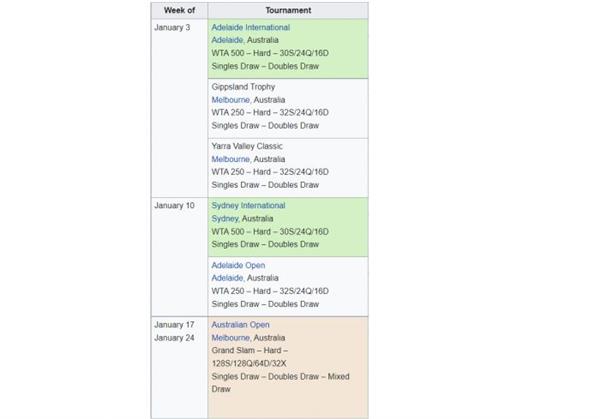The image size is (600, 419).
Task: Click the 'Yarra Valley Classic' tournament name
Action: click(x=247, y=146)
